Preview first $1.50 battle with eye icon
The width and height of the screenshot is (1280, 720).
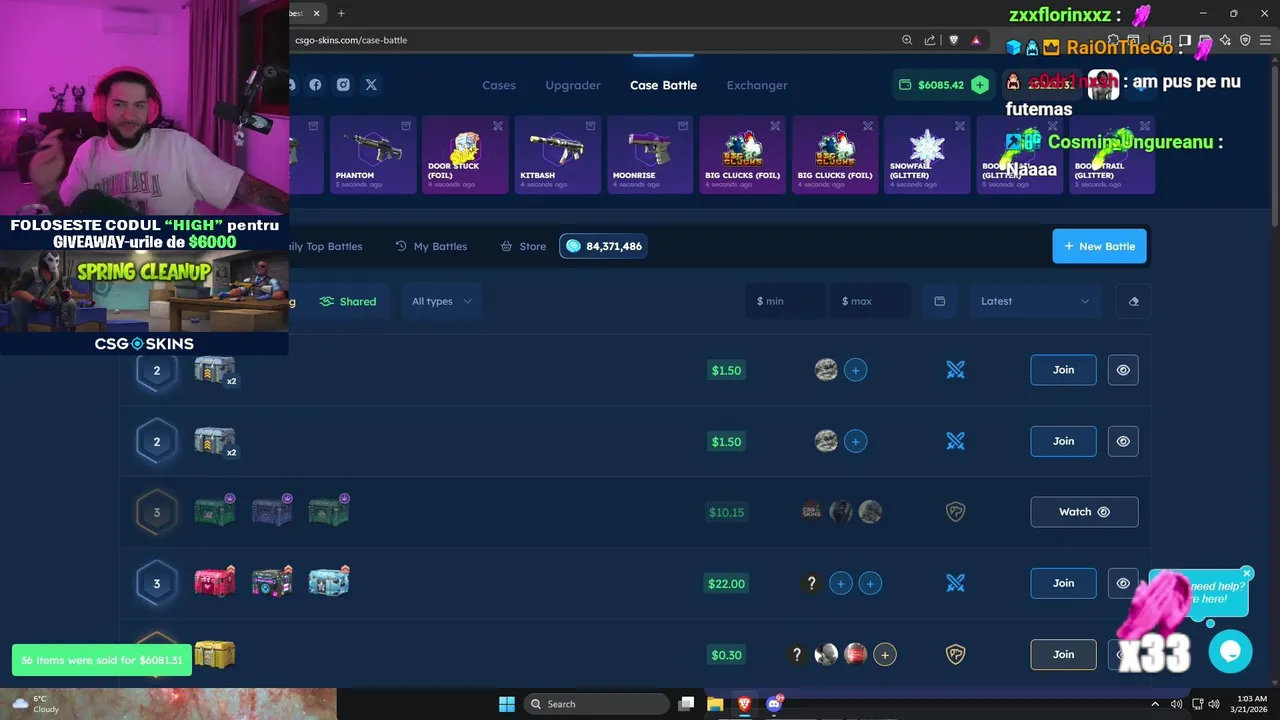click(1123, 370)
